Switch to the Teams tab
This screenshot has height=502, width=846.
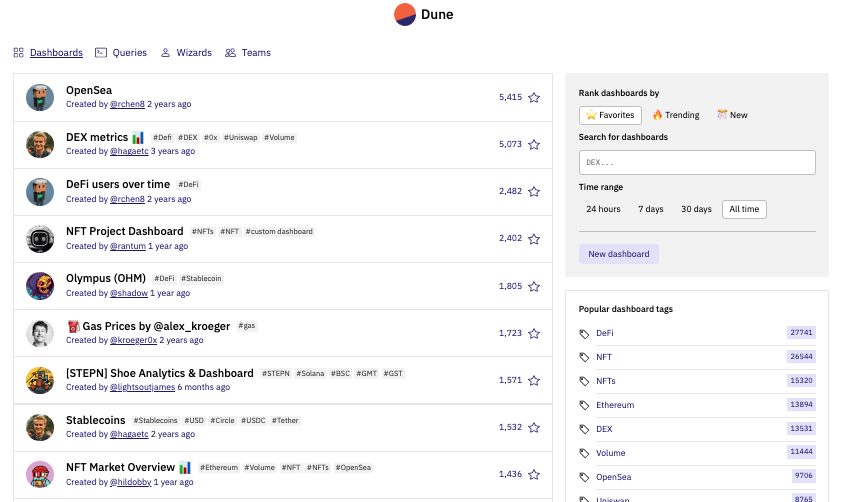pos(256,52)
